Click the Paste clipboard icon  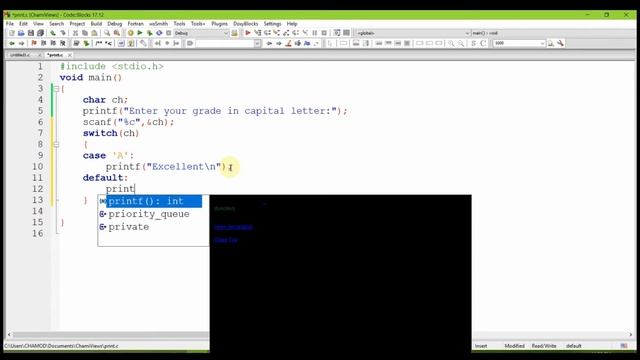click(94, 33)
